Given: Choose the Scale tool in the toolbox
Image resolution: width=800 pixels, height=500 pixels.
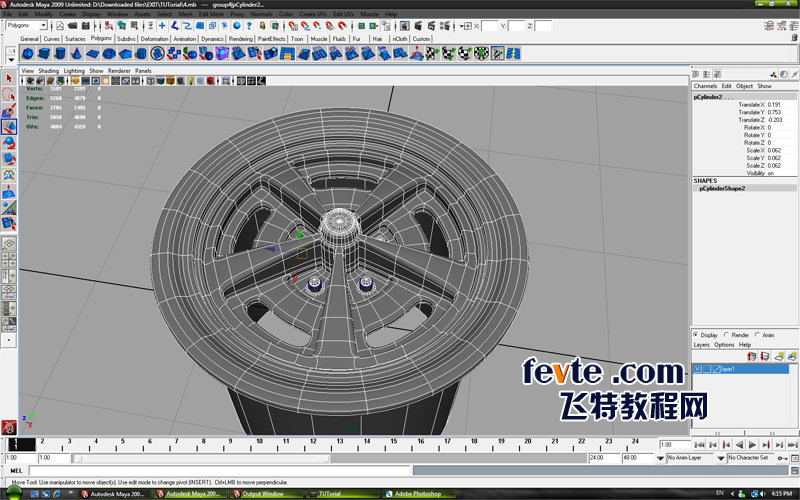Looking at the screenshot, I should (9, 159).
